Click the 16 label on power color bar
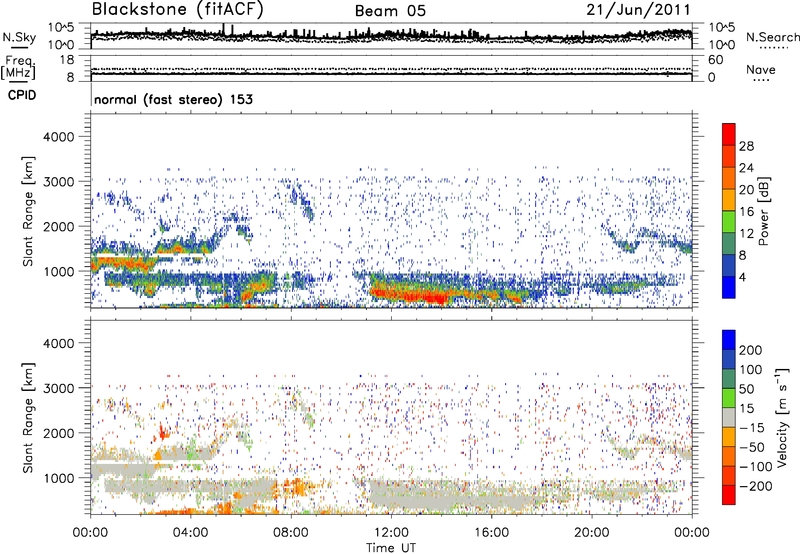 (x=746, y=212)
